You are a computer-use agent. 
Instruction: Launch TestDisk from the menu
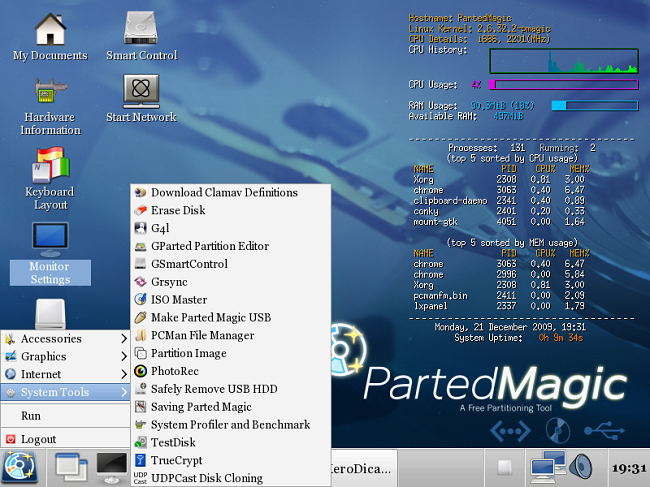pos(172,443)
